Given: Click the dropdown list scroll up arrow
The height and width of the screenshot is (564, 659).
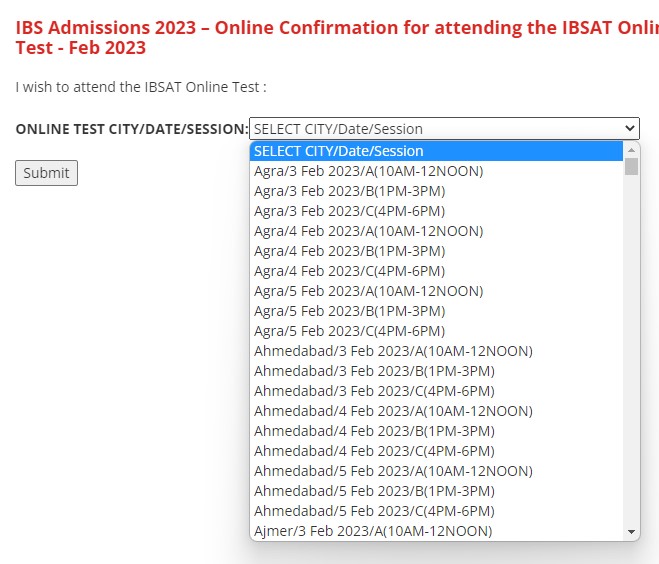Looking at the screenshot, I should pyautogui.click(x=631, y=150).
